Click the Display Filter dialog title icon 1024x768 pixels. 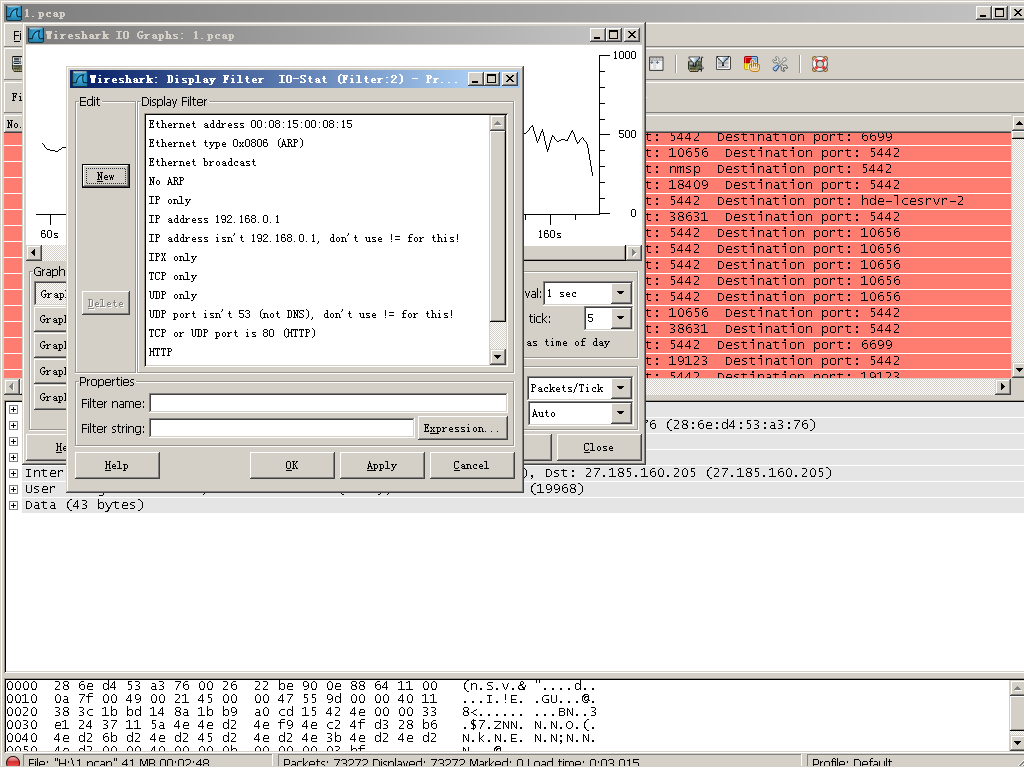pyautogui.click(x=79, y=79)
